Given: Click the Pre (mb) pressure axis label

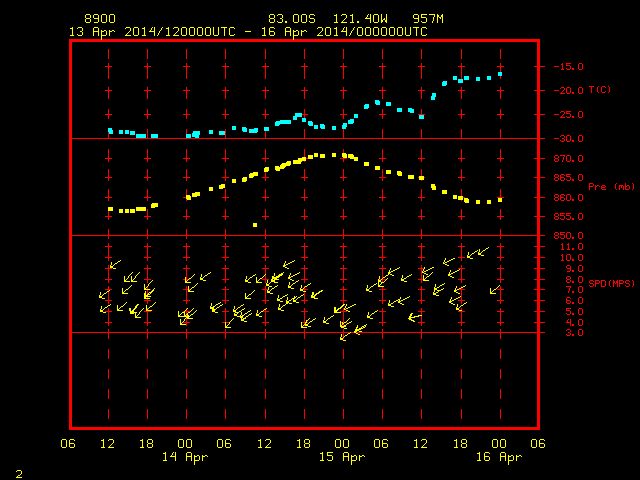Looking at the screenshot, I should [x=612, y=187].
